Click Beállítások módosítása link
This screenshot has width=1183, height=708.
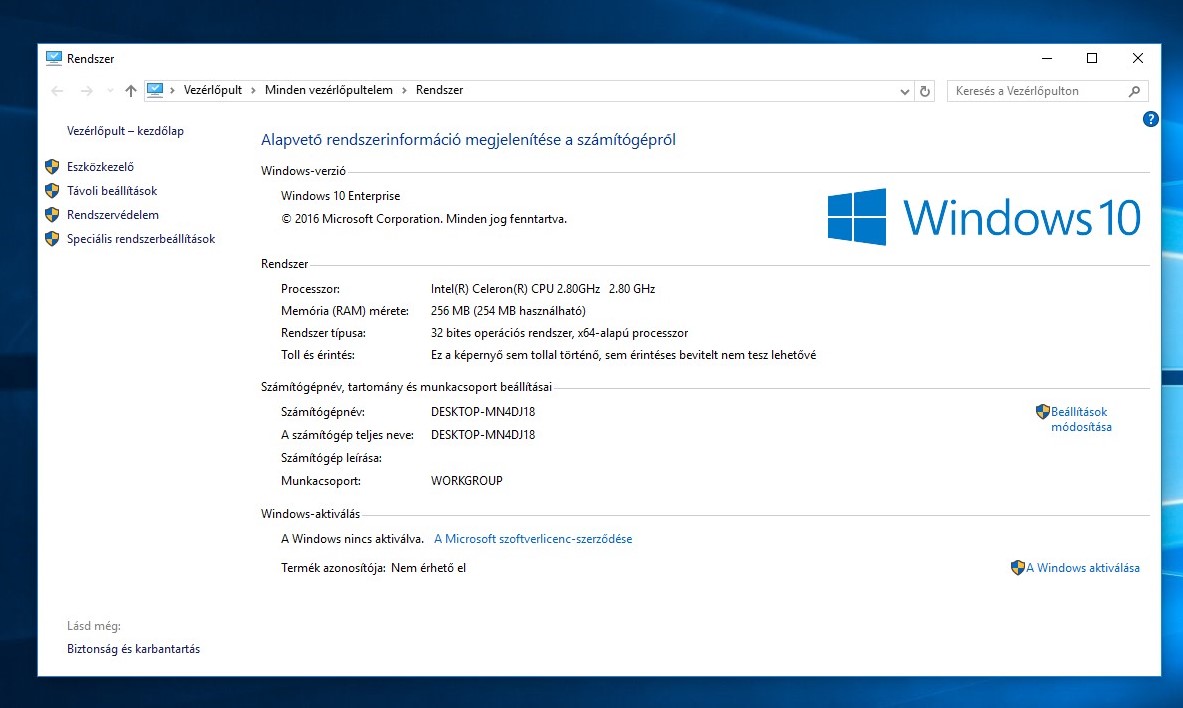coord(1080,419)
